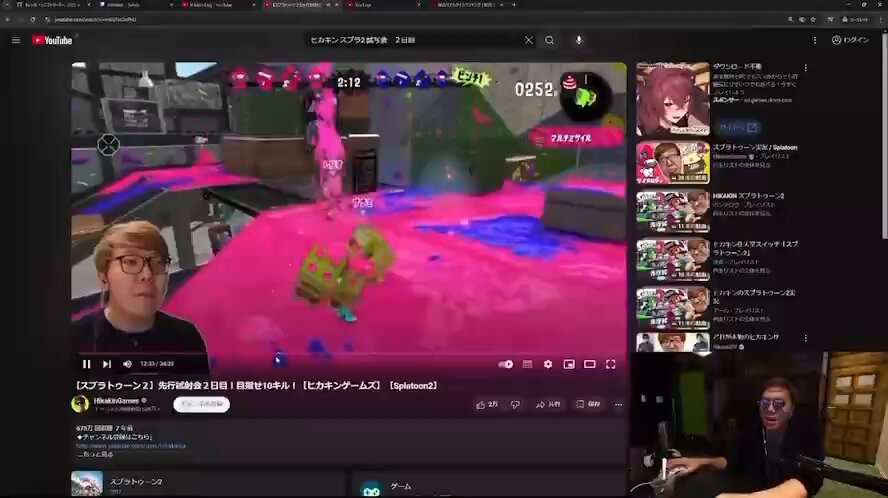888x498 pixels.
Task: Enable miniplayer mode
Action: tap(569, 364)
